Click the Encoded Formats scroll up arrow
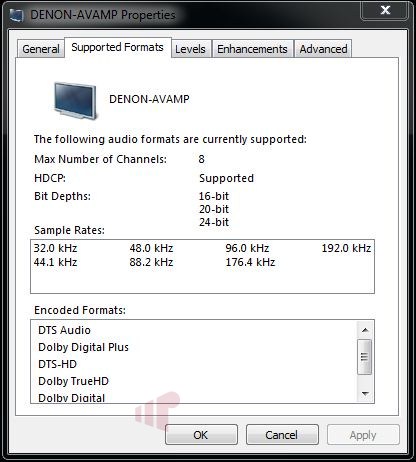The height and width of the screenshot is (462, 416). (x=365, y=330)
